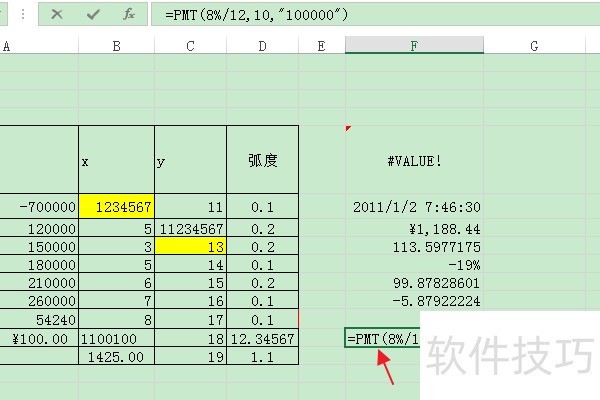Screen dimensions: 600x400
Task: Select cell showing 99.87828601
Action: coord(414,282)
